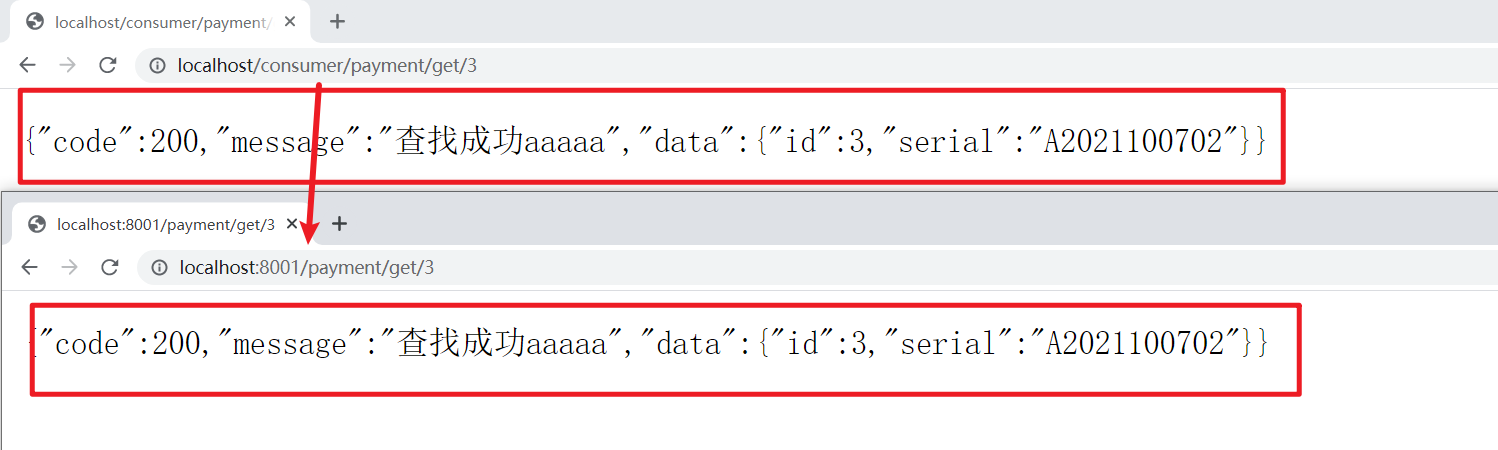Click the JSON response in top window

click(646, 142)
